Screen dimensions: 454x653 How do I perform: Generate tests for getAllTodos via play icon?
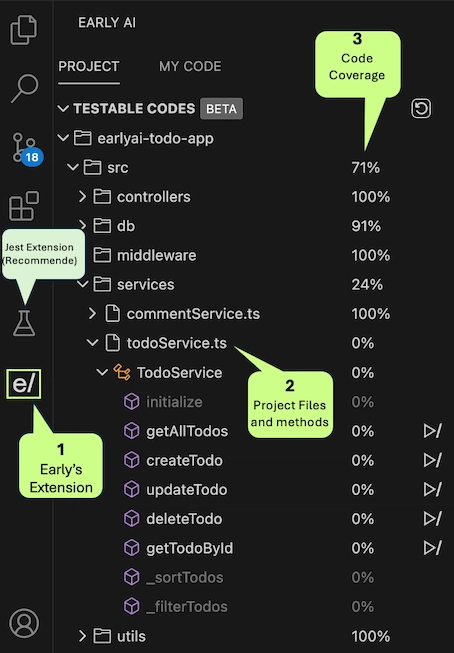click(x=432, y=431)
